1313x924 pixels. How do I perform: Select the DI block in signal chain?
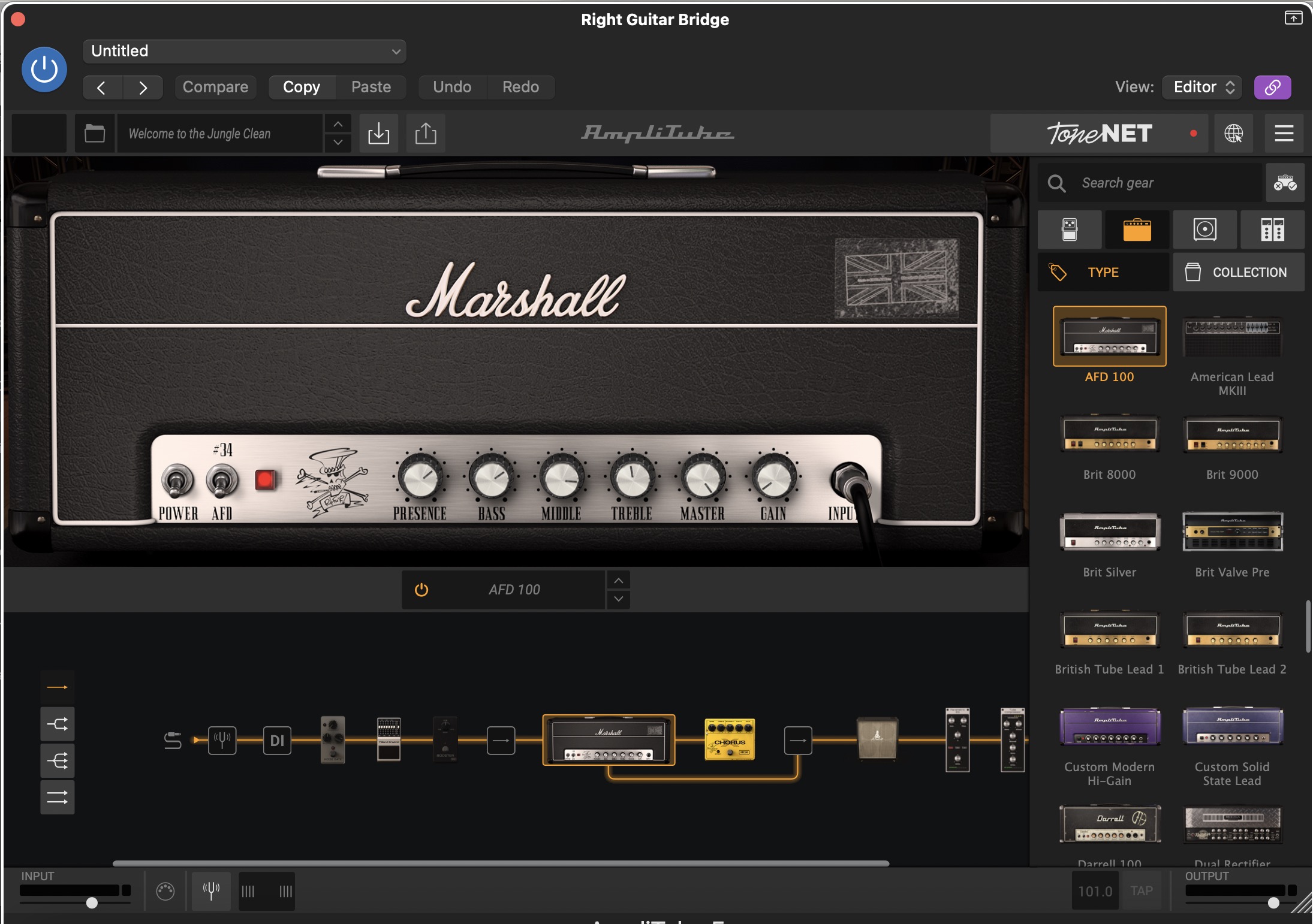[277, 741]
